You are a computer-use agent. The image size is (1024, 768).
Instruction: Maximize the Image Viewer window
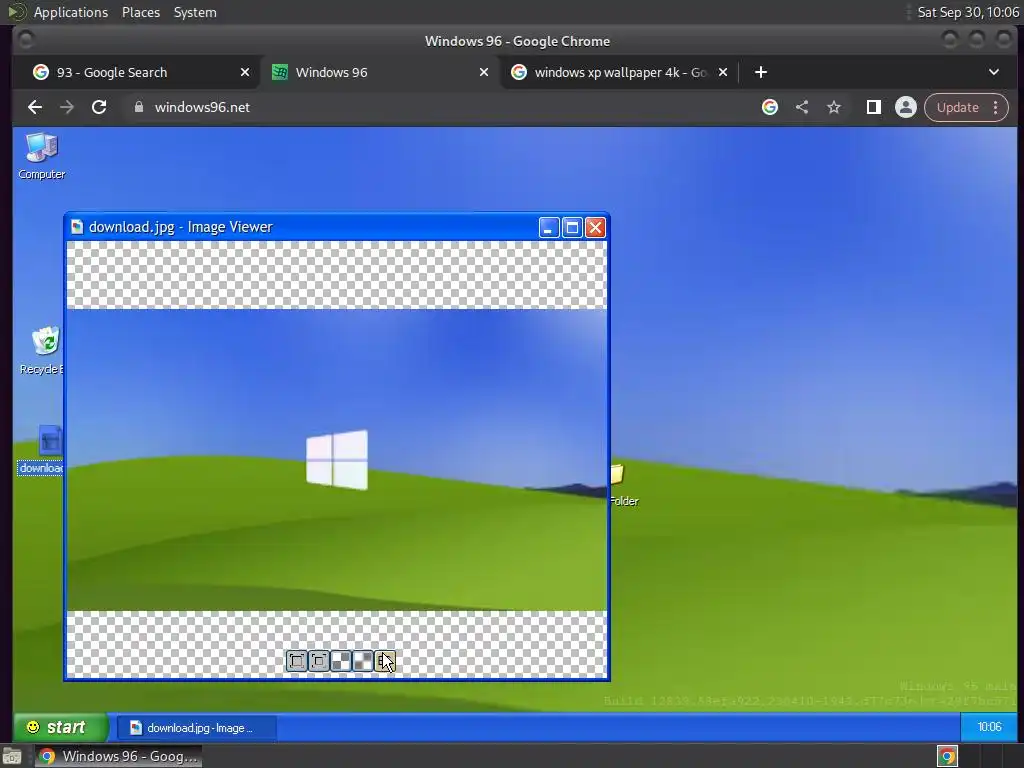572,227
